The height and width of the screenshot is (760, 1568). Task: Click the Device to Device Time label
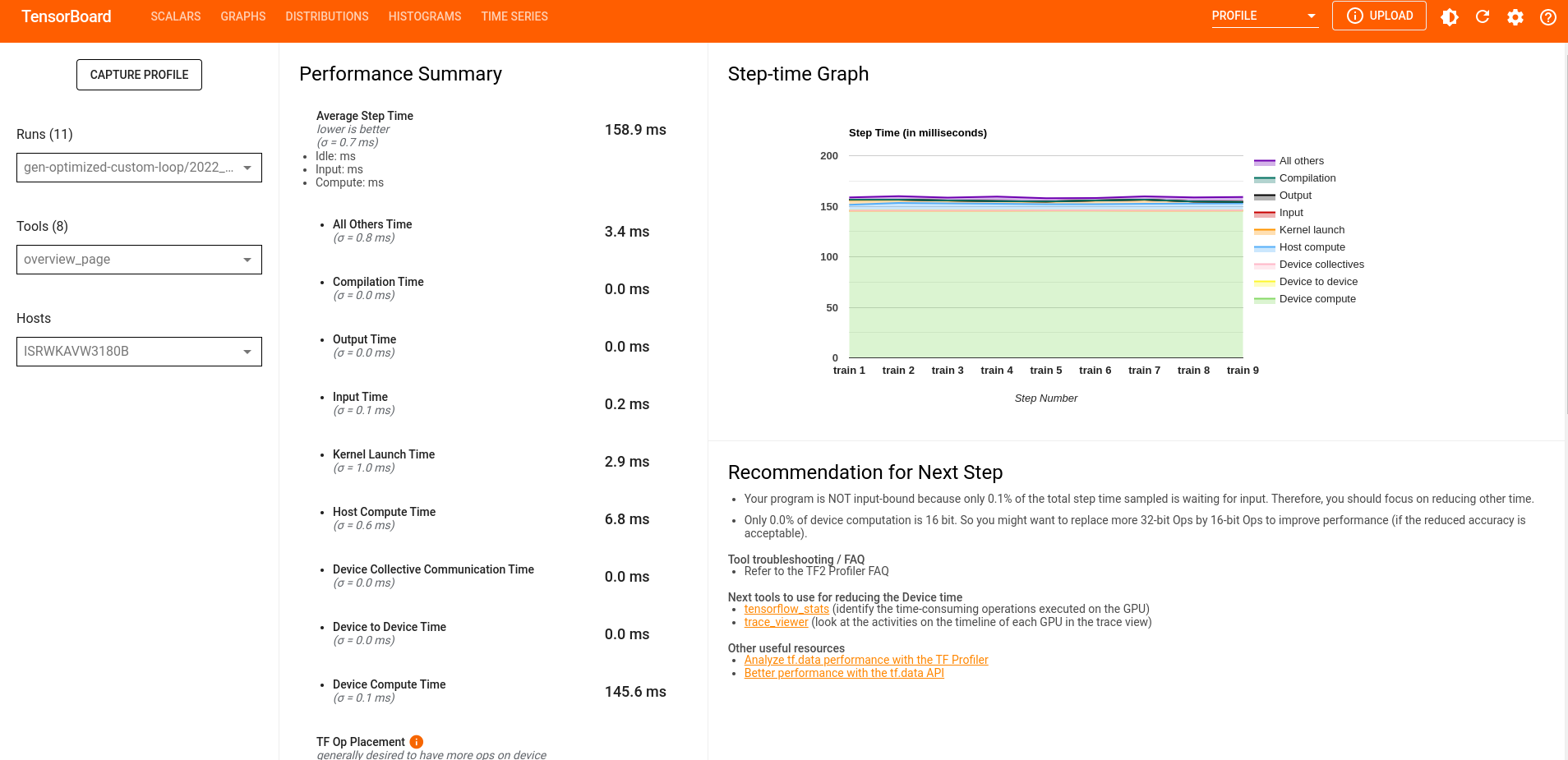[x=390, y=627]
